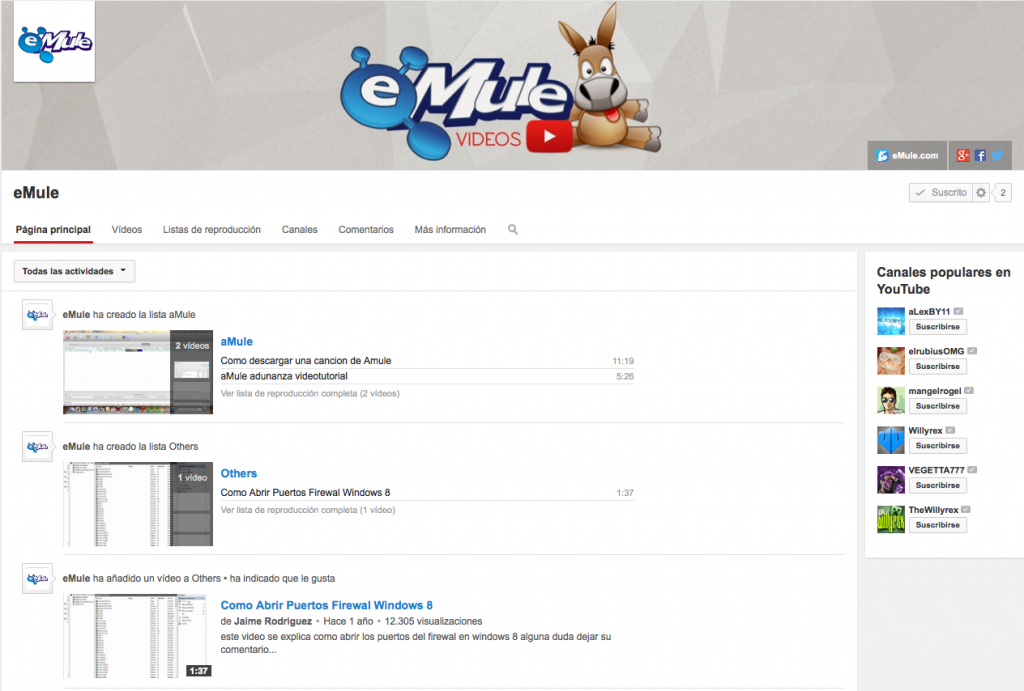Play Como Abrir Puertos Firewal Windows 8 in playlist
Screen dimensions: 1024x691
[305, 492]
